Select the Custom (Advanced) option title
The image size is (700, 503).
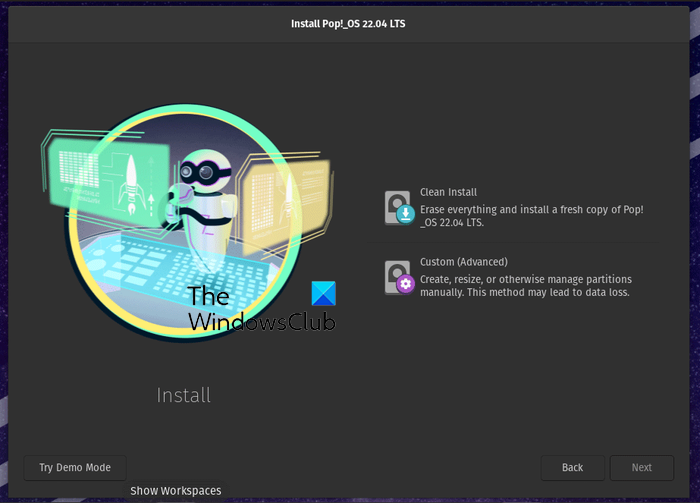pos(463,262)
